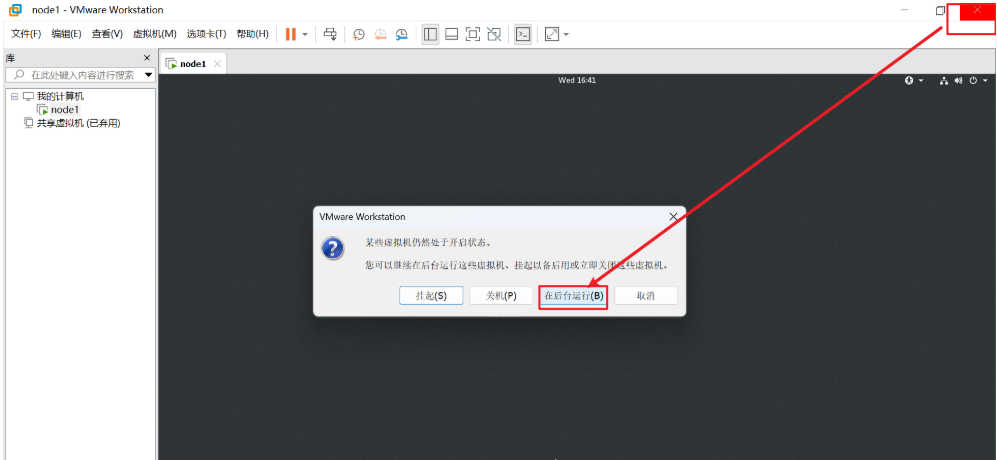Viewport: 997px width, 460px height.
Task: Open the snapshot manager wrench-clock icon
Action: pos(401,34)
